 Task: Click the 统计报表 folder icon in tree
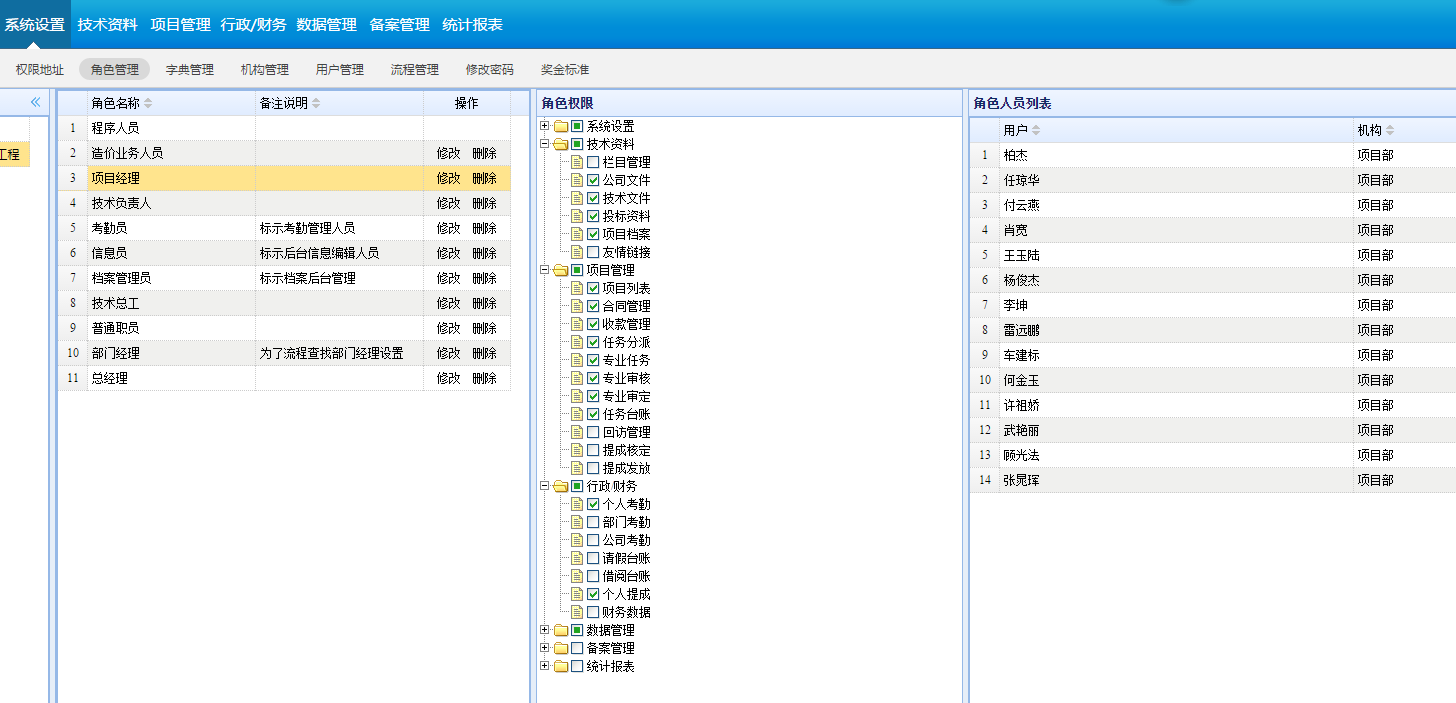point(561,666)
